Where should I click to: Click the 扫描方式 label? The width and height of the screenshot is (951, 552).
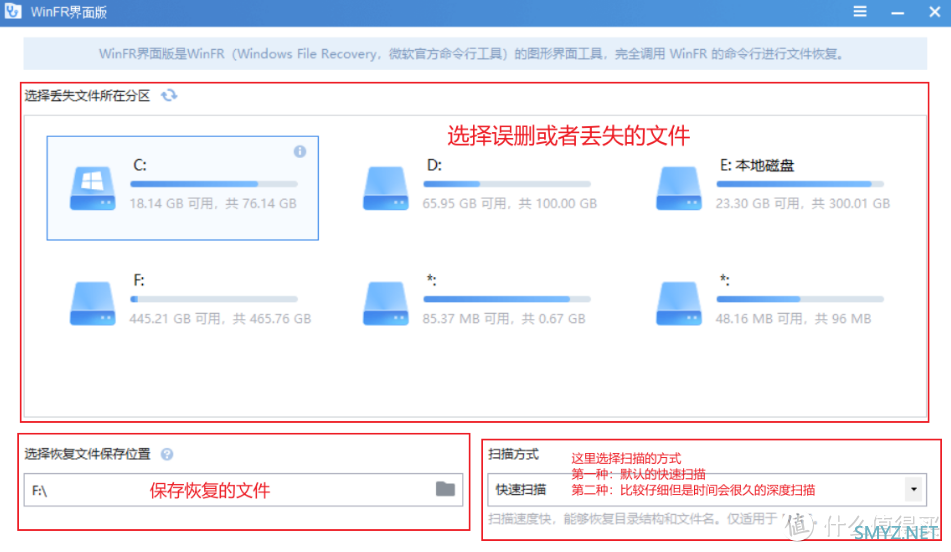(514, 454)
